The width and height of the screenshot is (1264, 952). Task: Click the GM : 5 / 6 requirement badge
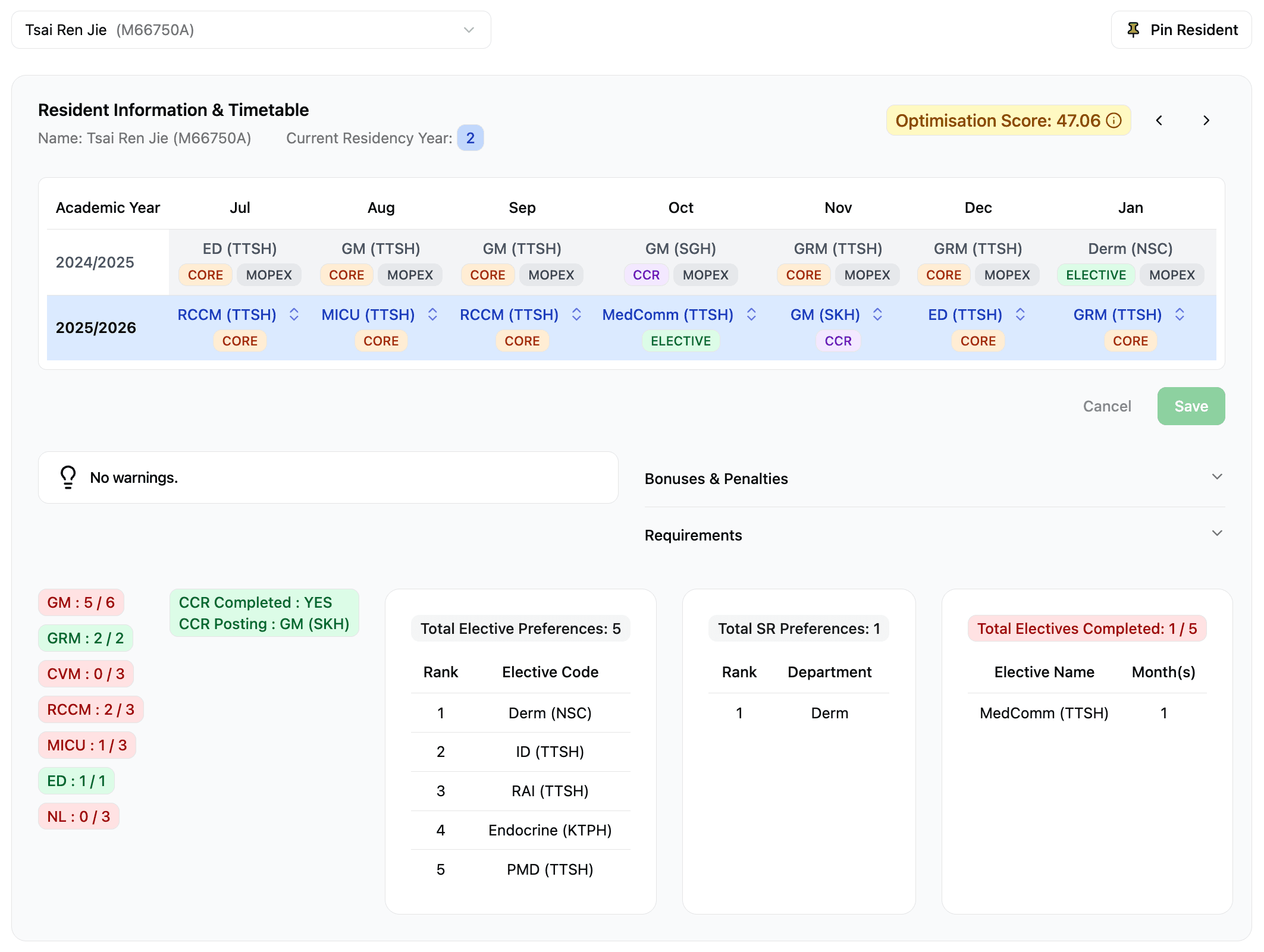click(x=81, y=602)
